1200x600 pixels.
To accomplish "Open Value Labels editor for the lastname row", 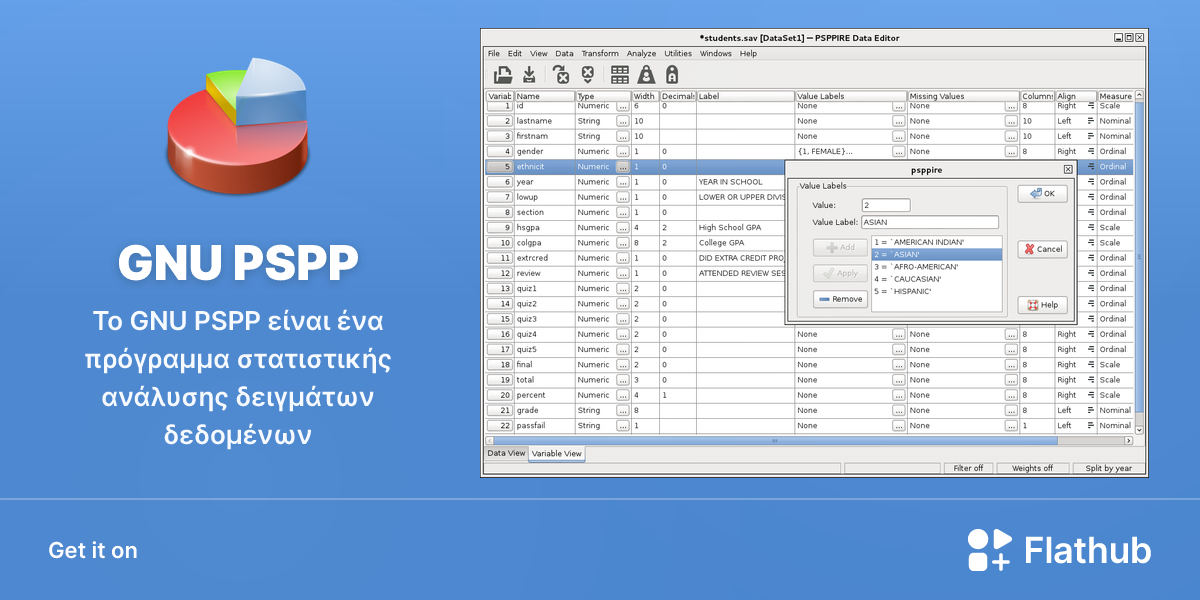I will (899, 121).
